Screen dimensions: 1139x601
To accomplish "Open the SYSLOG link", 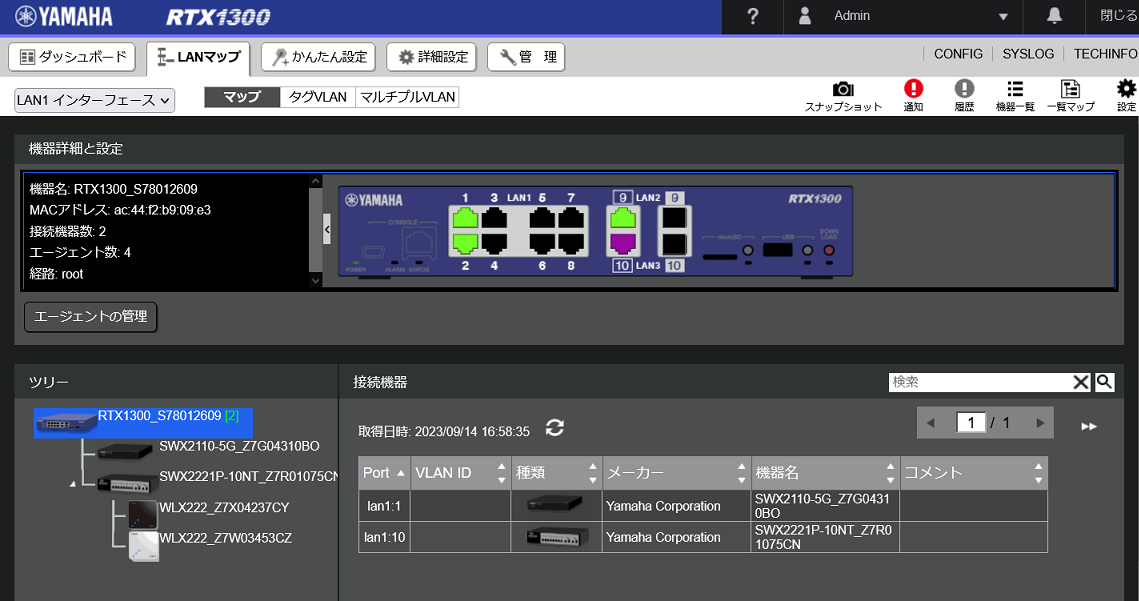I will tap(1028, 54).
